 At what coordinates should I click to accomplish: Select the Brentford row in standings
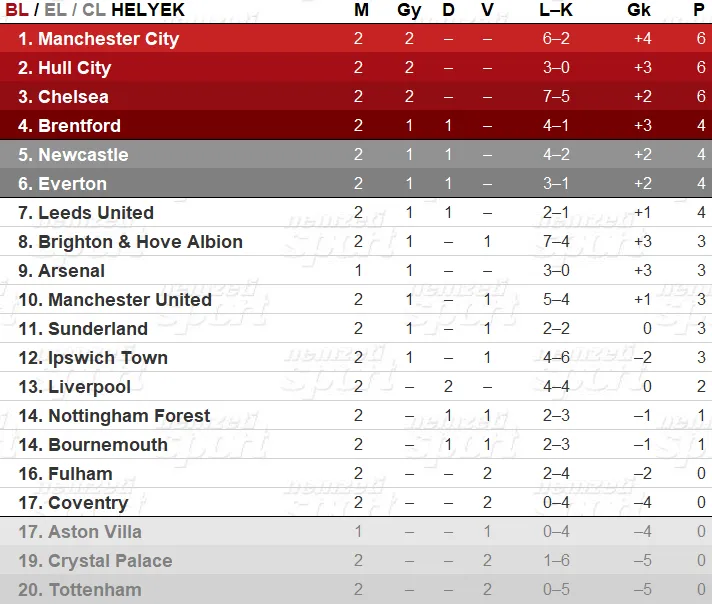tap(356, 125)
